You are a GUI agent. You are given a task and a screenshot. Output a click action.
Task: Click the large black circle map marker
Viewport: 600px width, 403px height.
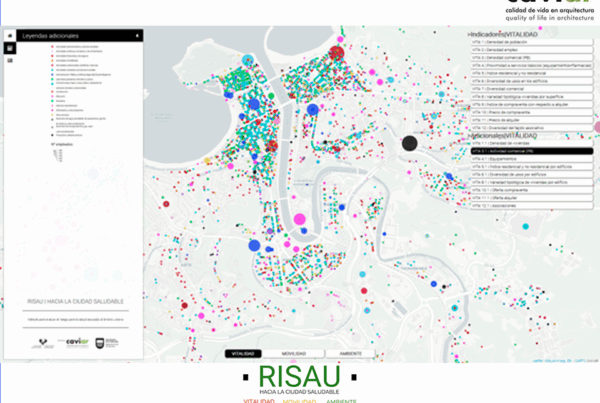coord(409,143)
